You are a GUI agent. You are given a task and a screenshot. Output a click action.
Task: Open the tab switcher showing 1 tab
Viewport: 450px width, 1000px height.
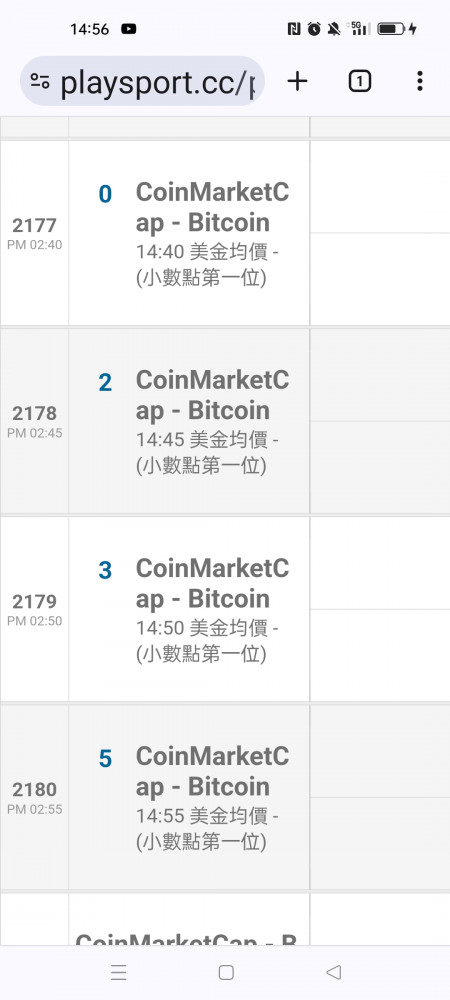359,81
